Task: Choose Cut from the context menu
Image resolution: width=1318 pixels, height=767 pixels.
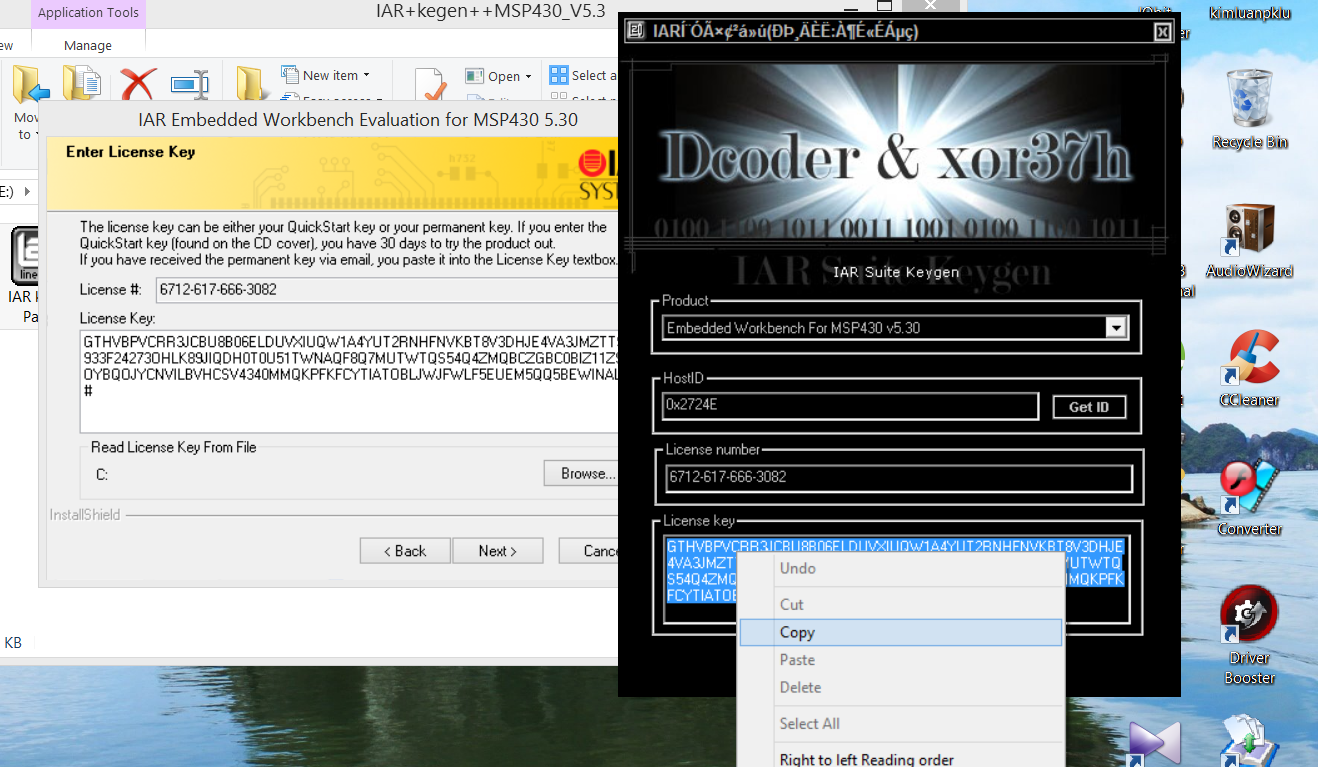Action: (x=900, y=604)
